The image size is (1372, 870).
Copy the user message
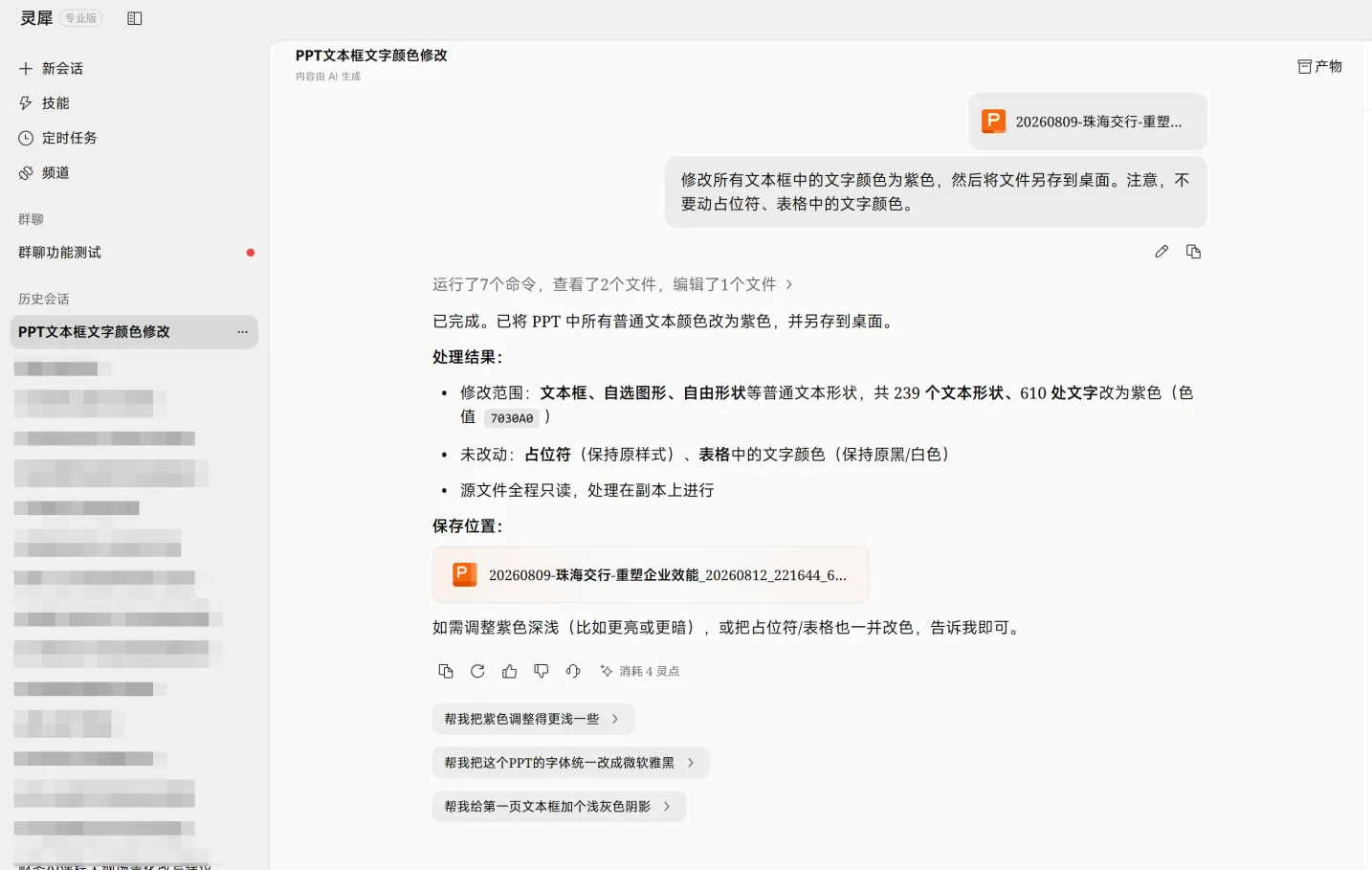pos(1193,252)
